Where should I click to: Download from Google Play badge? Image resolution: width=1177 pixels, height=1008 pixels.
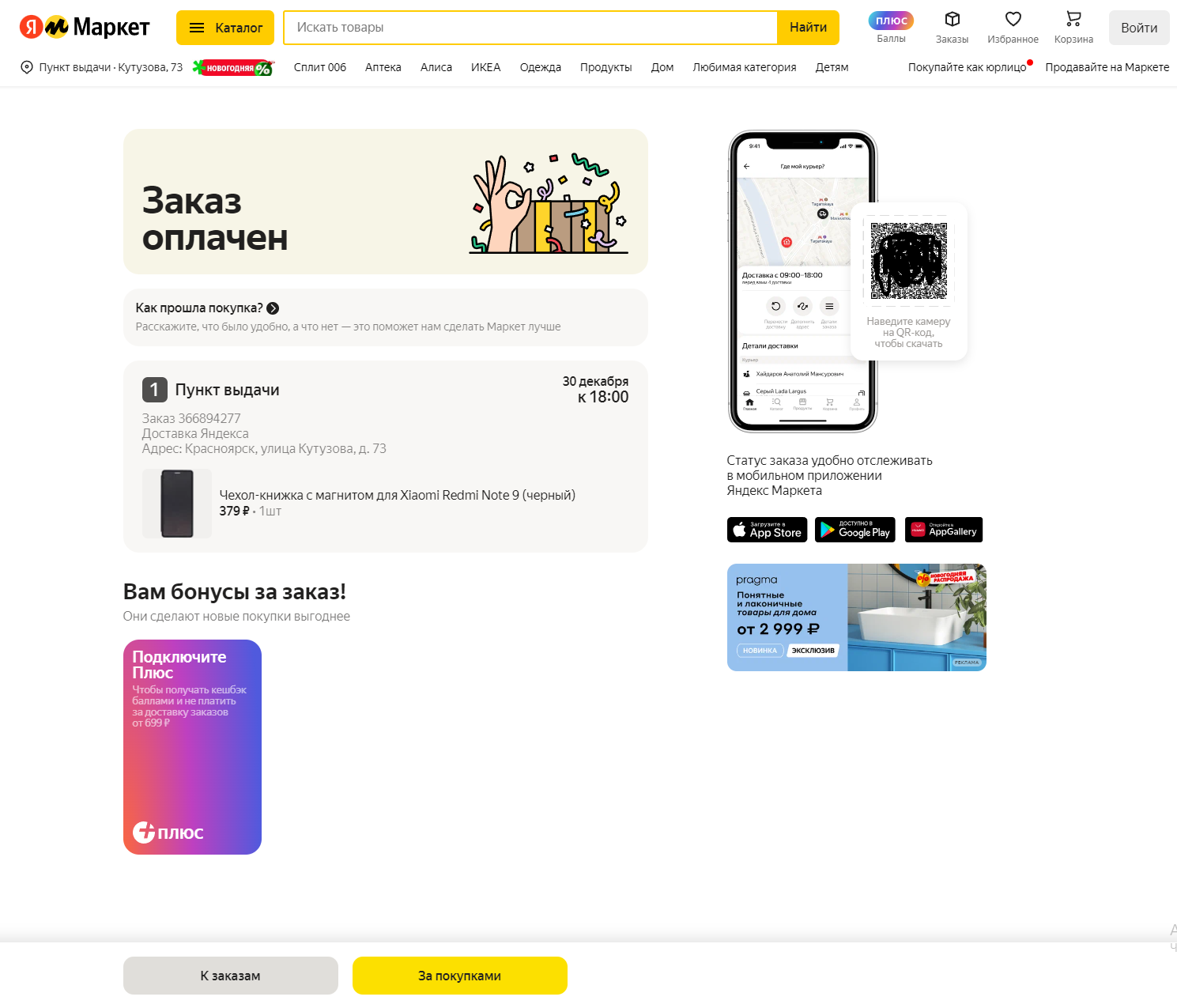[855, 530]
